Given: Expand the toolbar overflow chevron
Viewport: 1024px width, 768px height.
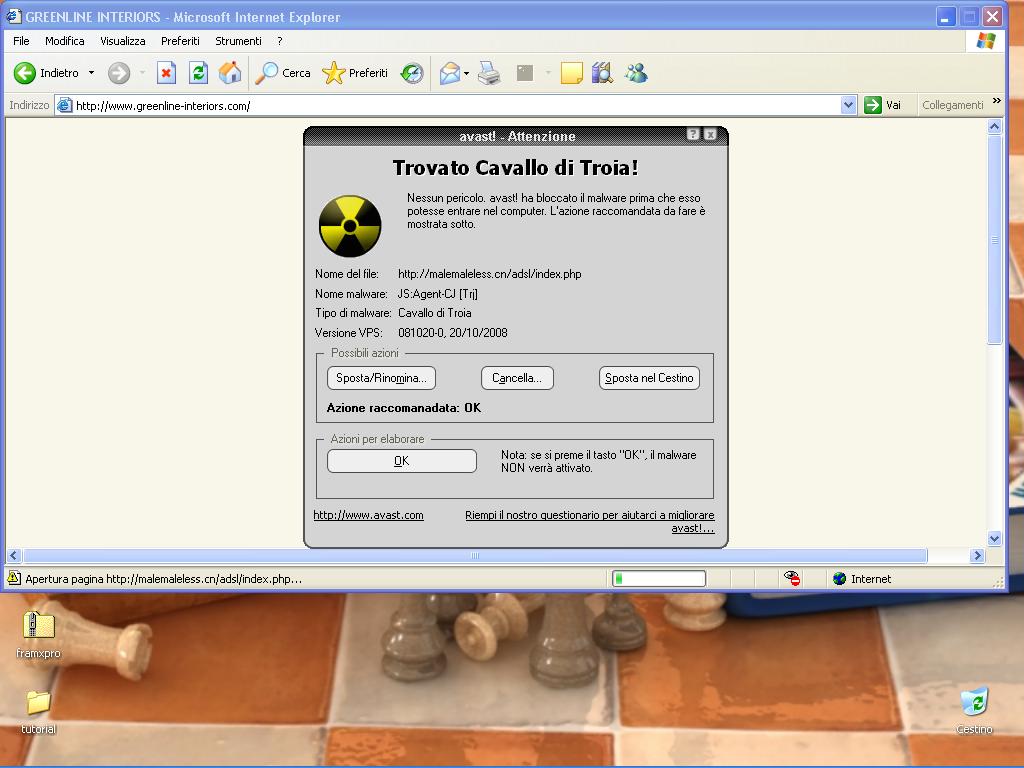Looking at the screenshot, I should (997, 101).
